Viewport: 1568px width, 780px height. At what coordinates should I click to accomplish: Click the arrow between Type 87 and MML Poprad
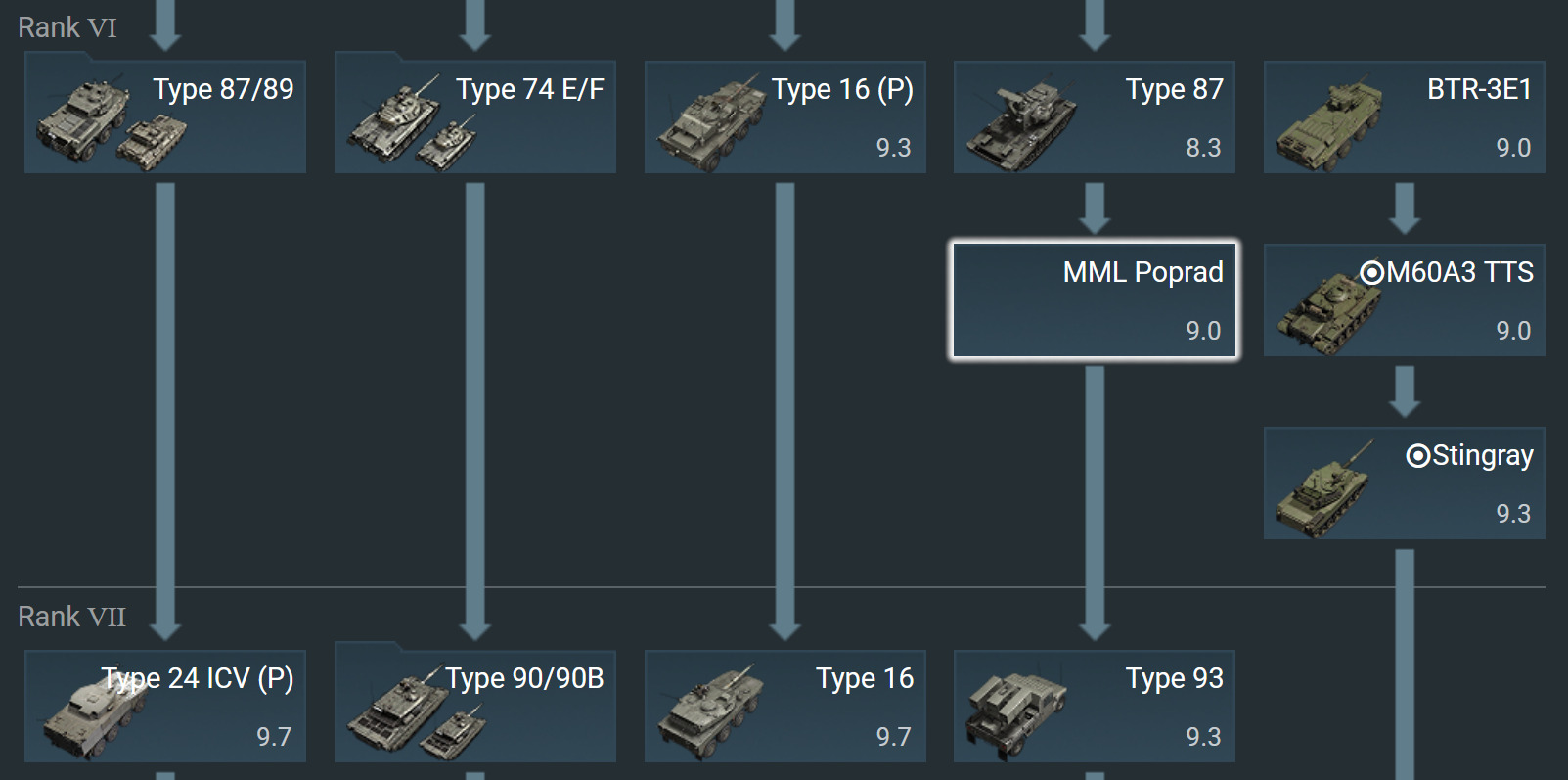[1095, 208]
